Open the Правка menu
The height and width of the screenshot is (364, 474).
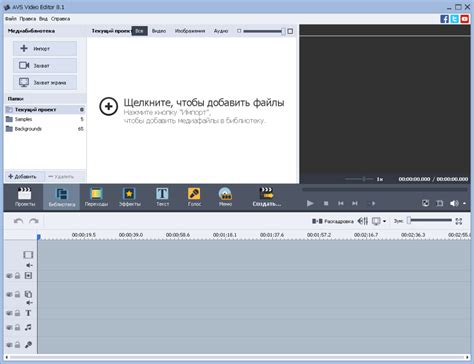click(x=28, y=19)
